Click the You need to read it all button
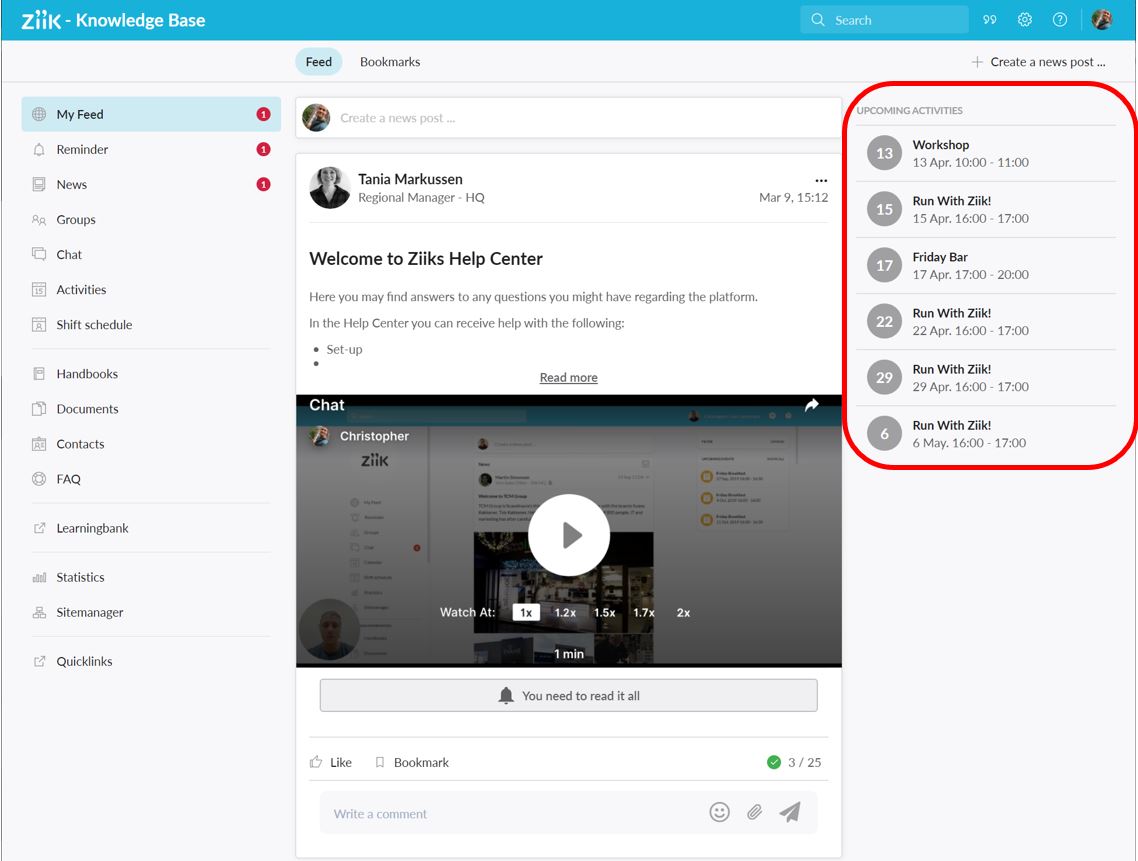Viewport: 1138px width, 861px height. click(568, 695)
